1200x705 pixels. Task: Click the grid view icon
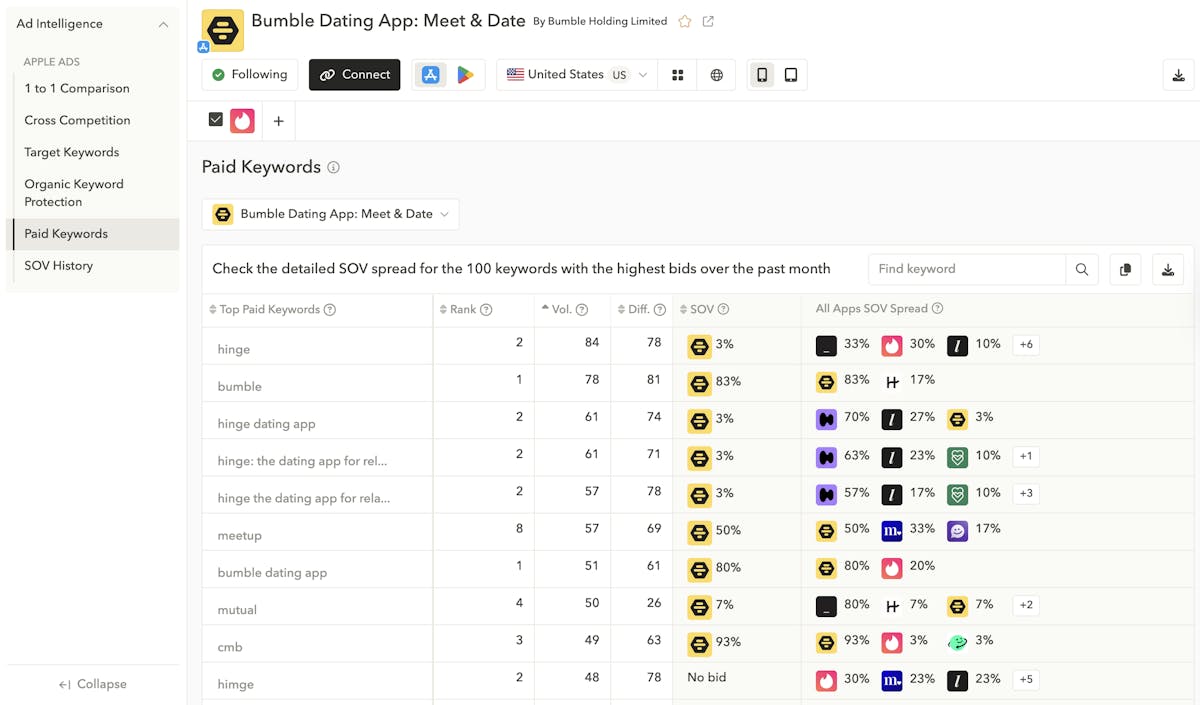coord(678,75)
